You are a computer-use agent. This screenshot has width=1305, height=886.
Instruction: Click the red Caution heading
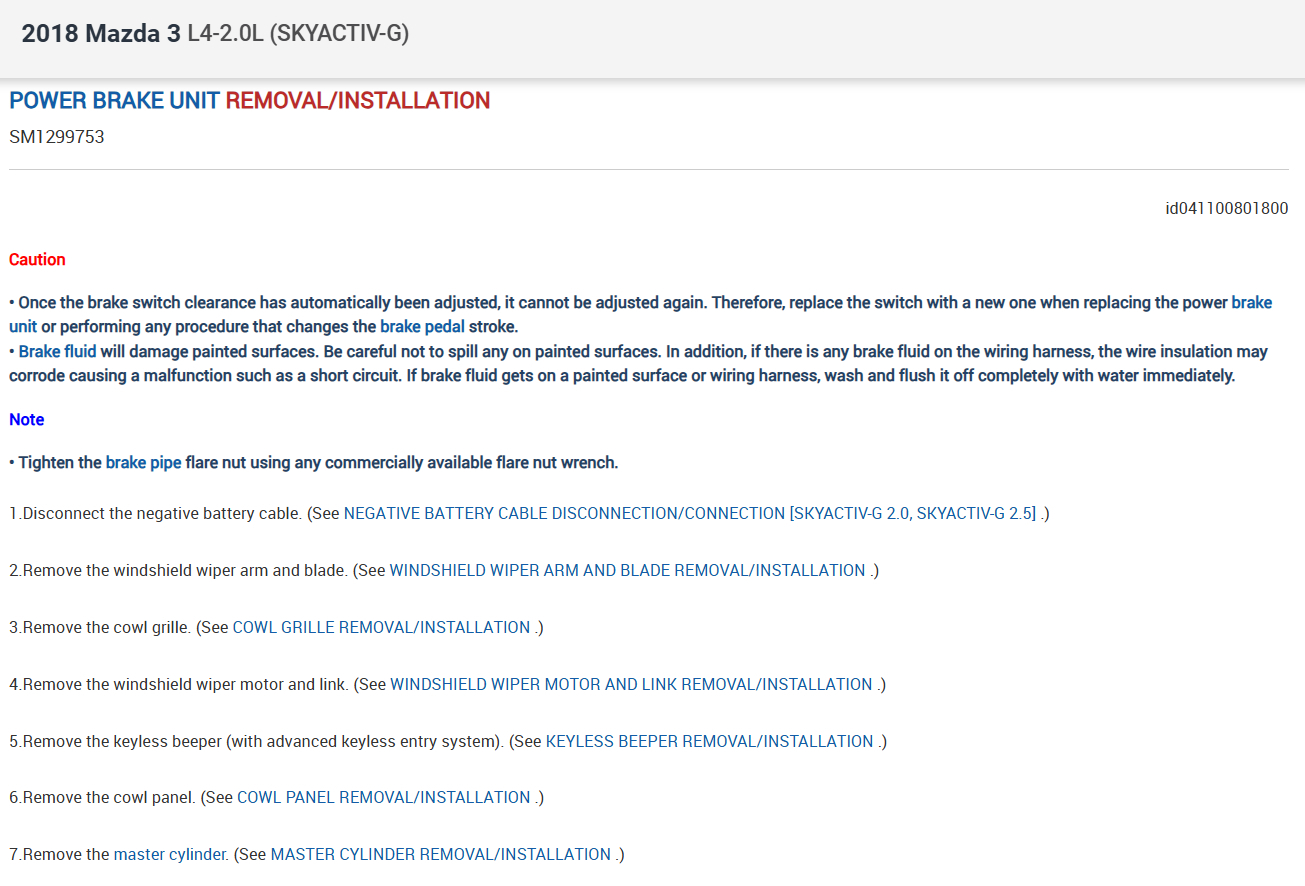click(37, 259)
